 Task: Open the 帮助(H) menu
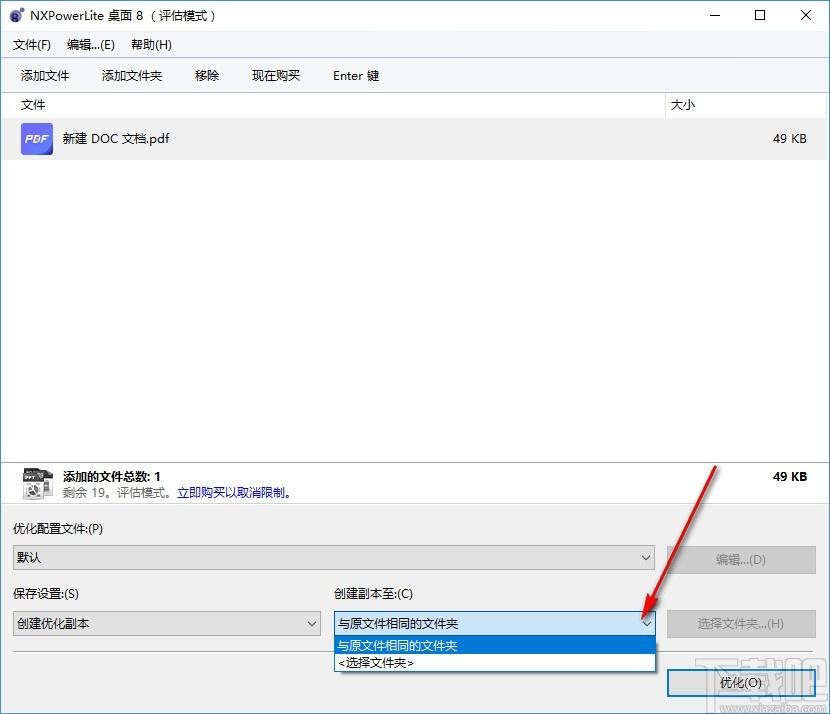pyautogui.click(x=151, y=45)
